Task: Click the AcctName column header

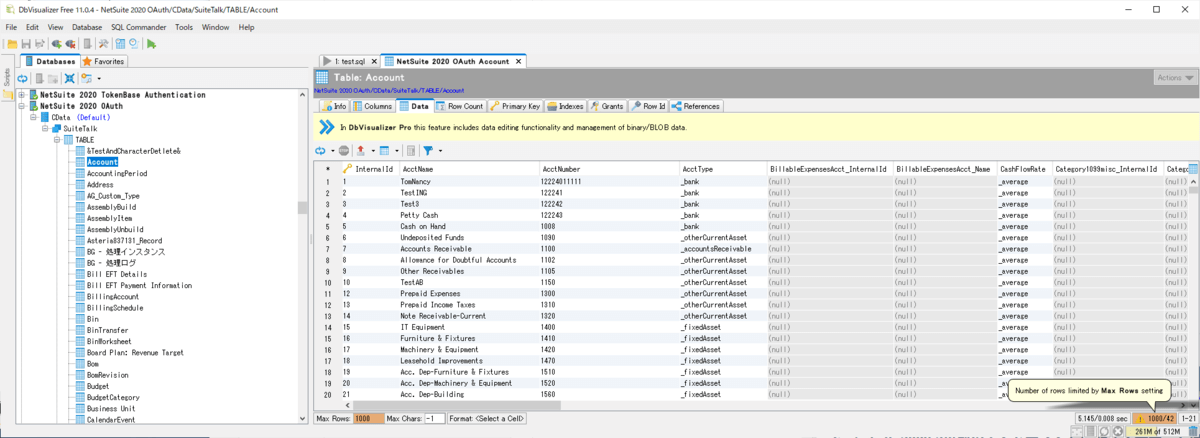Action: (417, 169)
